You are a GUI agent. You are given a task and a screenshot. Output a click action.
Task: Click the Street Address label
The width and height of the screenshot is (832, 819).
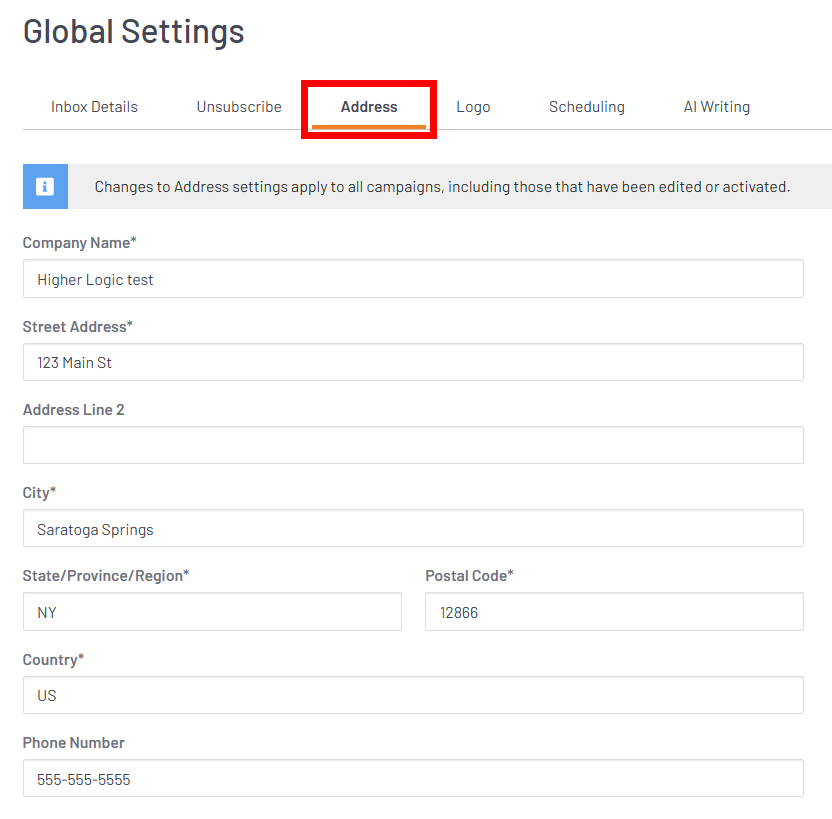[x=77, y=327]
